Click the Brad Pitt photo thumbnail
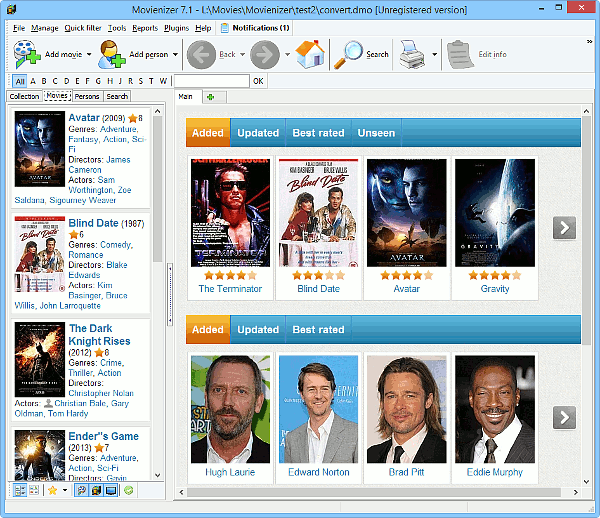This screenshot has width=600, height=518. pos(406,409)
